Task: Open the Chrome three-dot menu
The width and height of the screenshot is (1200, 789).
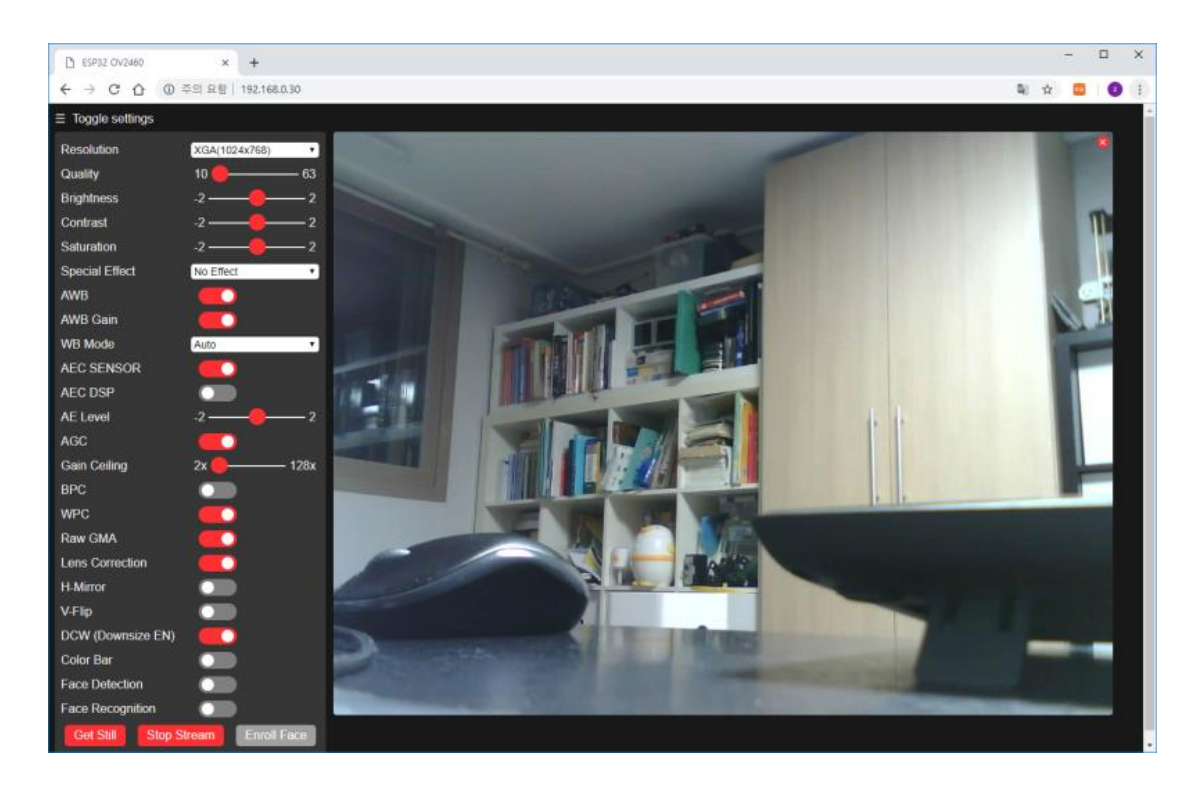Action: tap(1138, 89)
